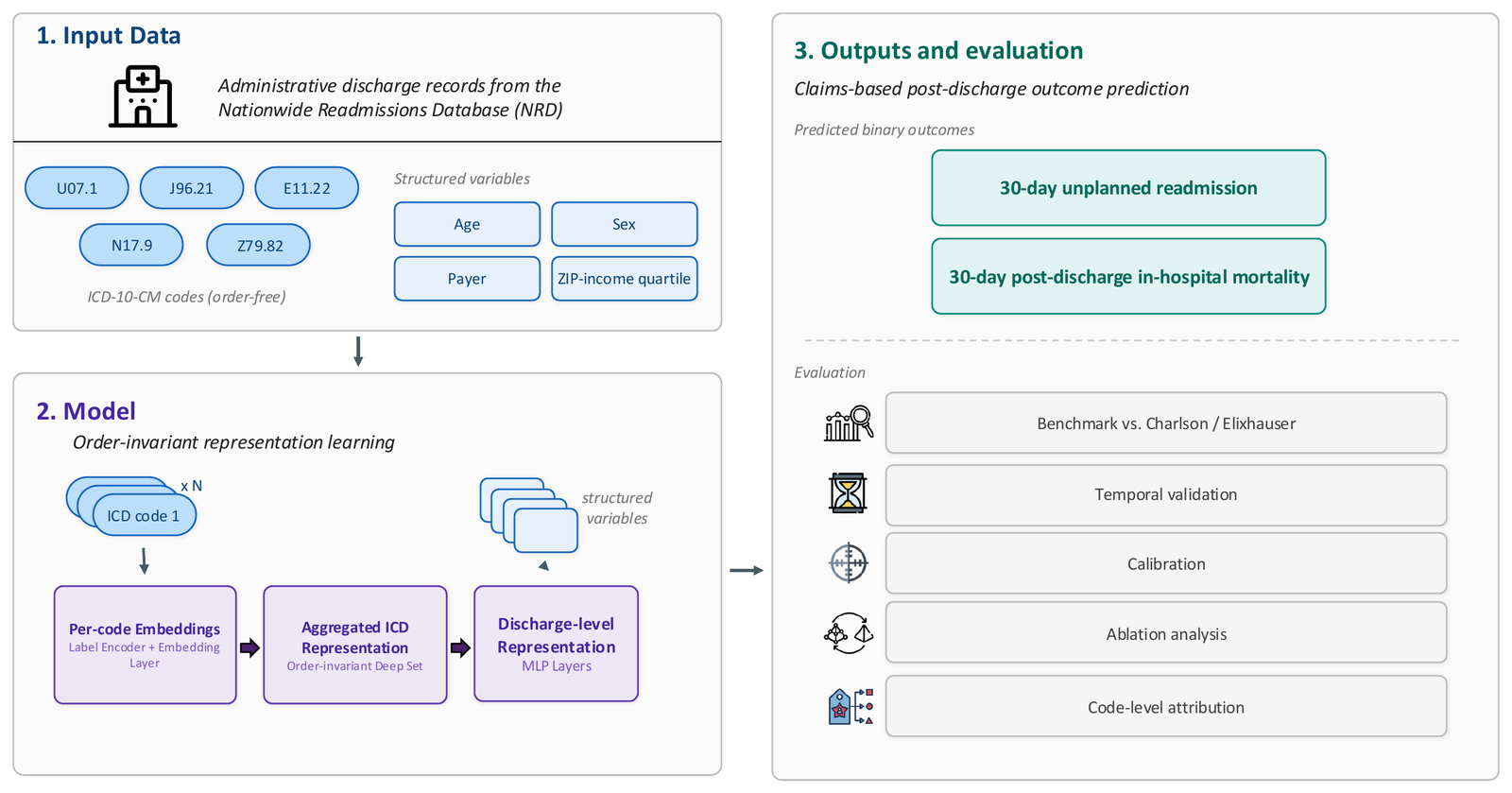Click the "1. Input Data" heading
This screenshot has height=793, width=1512.
click(x=109, y=36)
